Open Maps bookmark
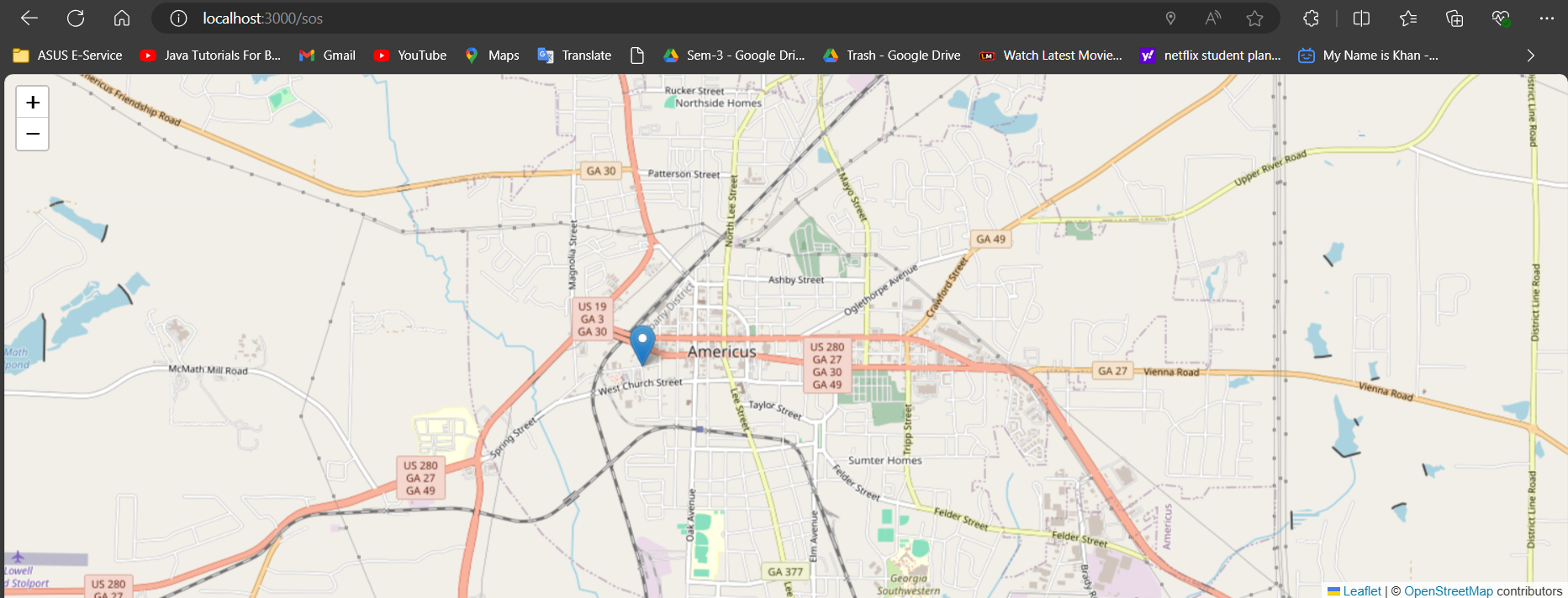 point(492,56)
